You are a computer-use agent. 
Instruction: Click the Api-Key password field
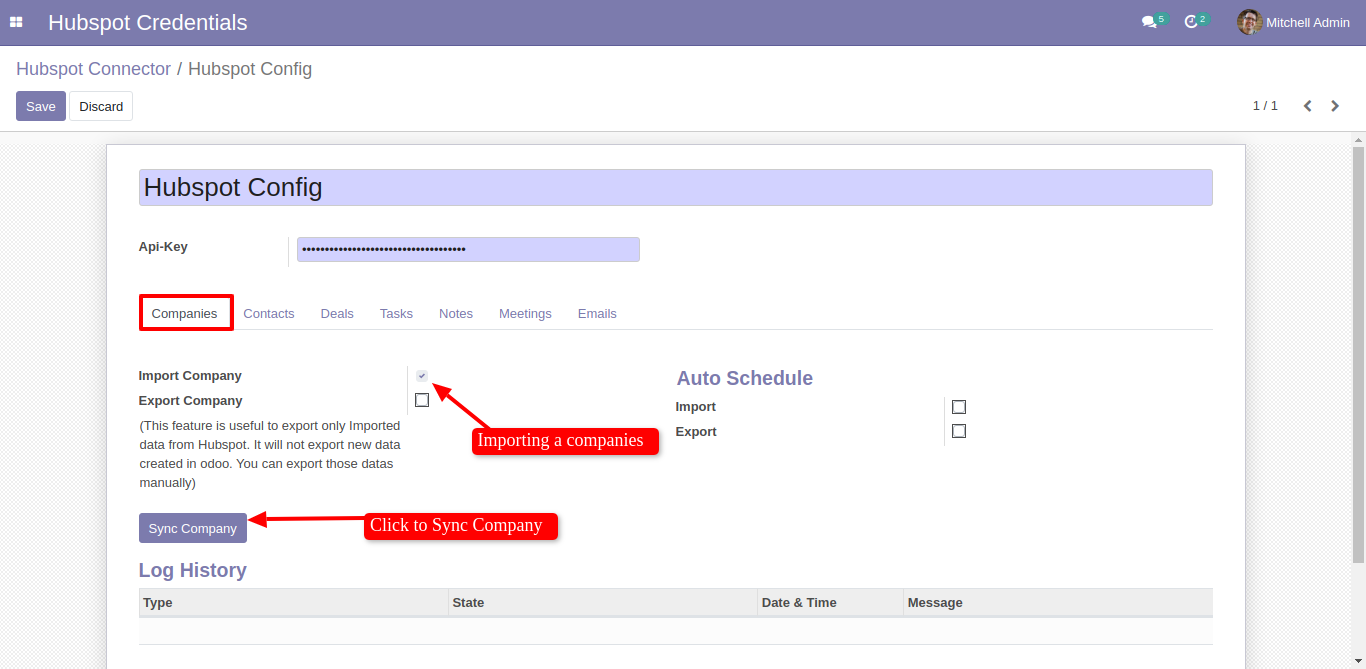point(468,249)
